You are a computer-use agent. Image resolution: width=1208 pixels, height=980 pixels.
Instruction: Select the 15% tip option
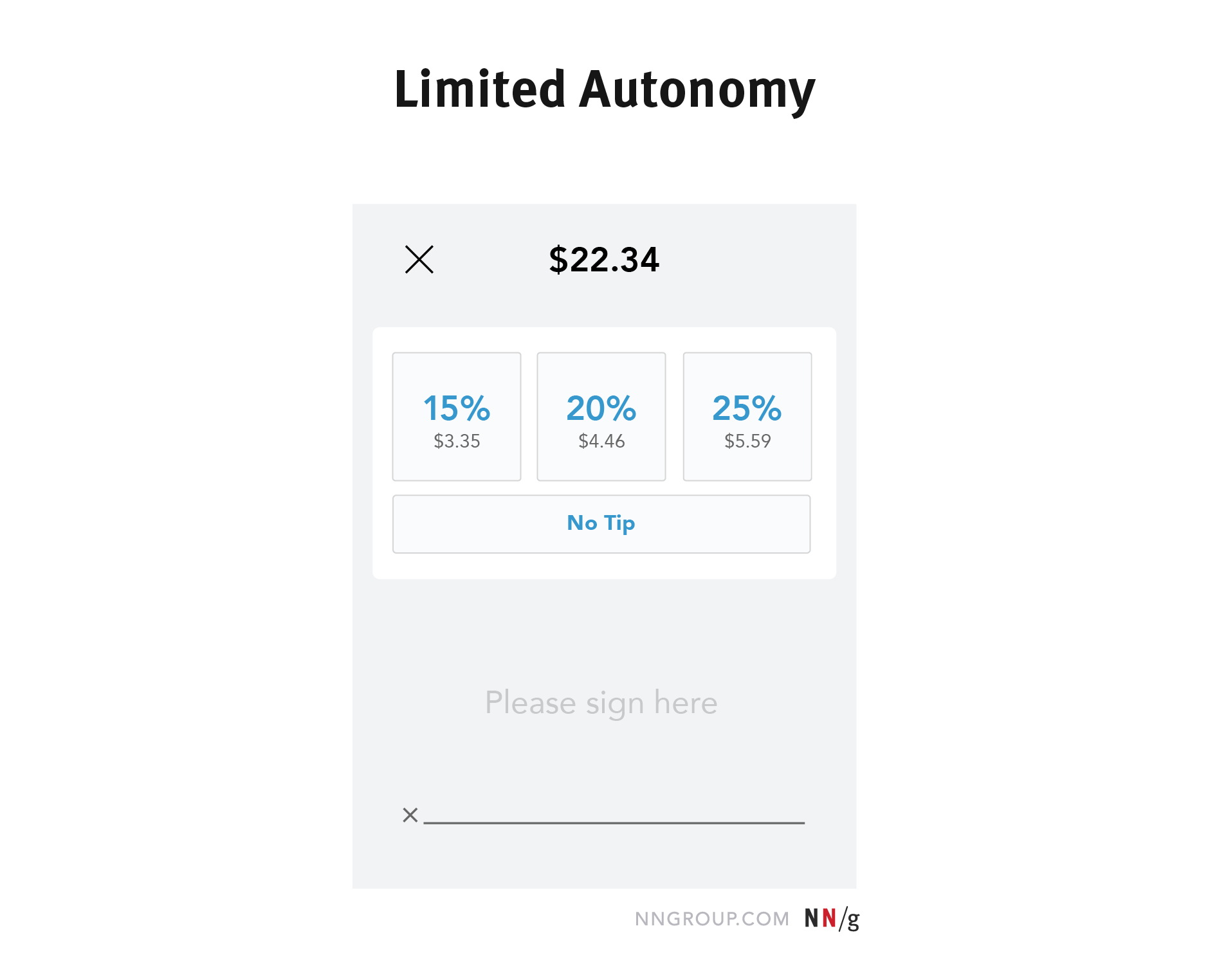click(x=457, y=416)
